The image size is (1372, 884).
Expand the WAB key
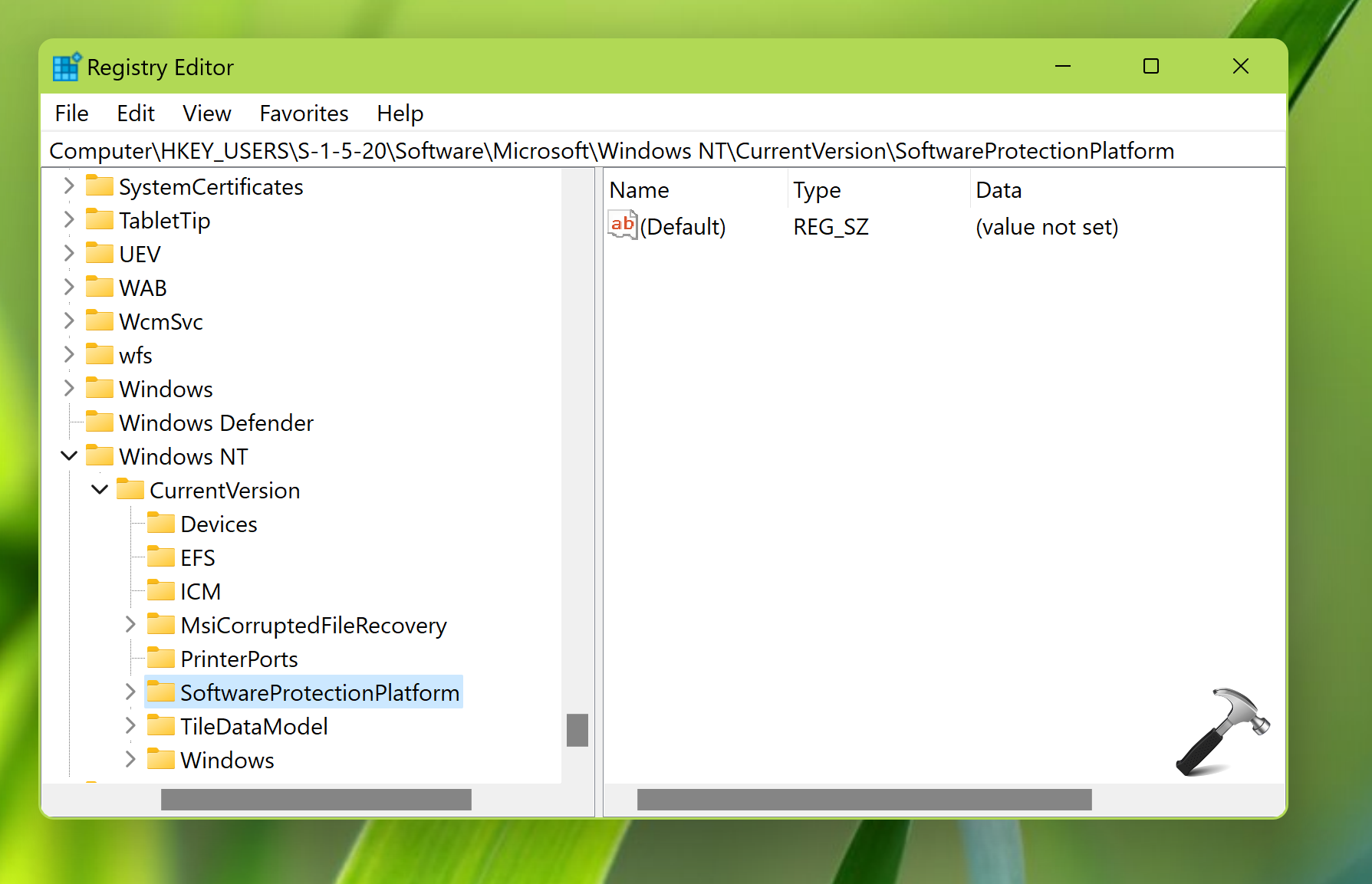tap(69, 288)
